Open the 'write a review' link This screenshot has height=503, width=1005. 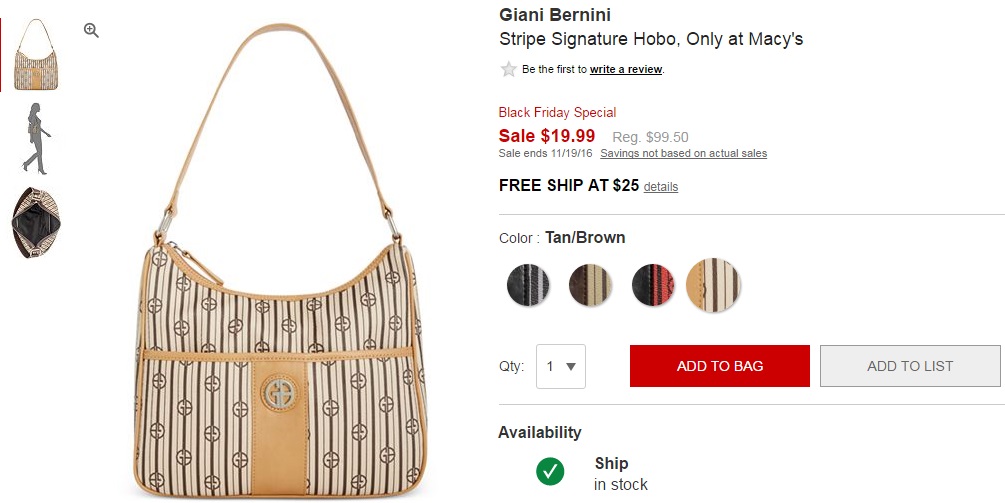[625, 70]
